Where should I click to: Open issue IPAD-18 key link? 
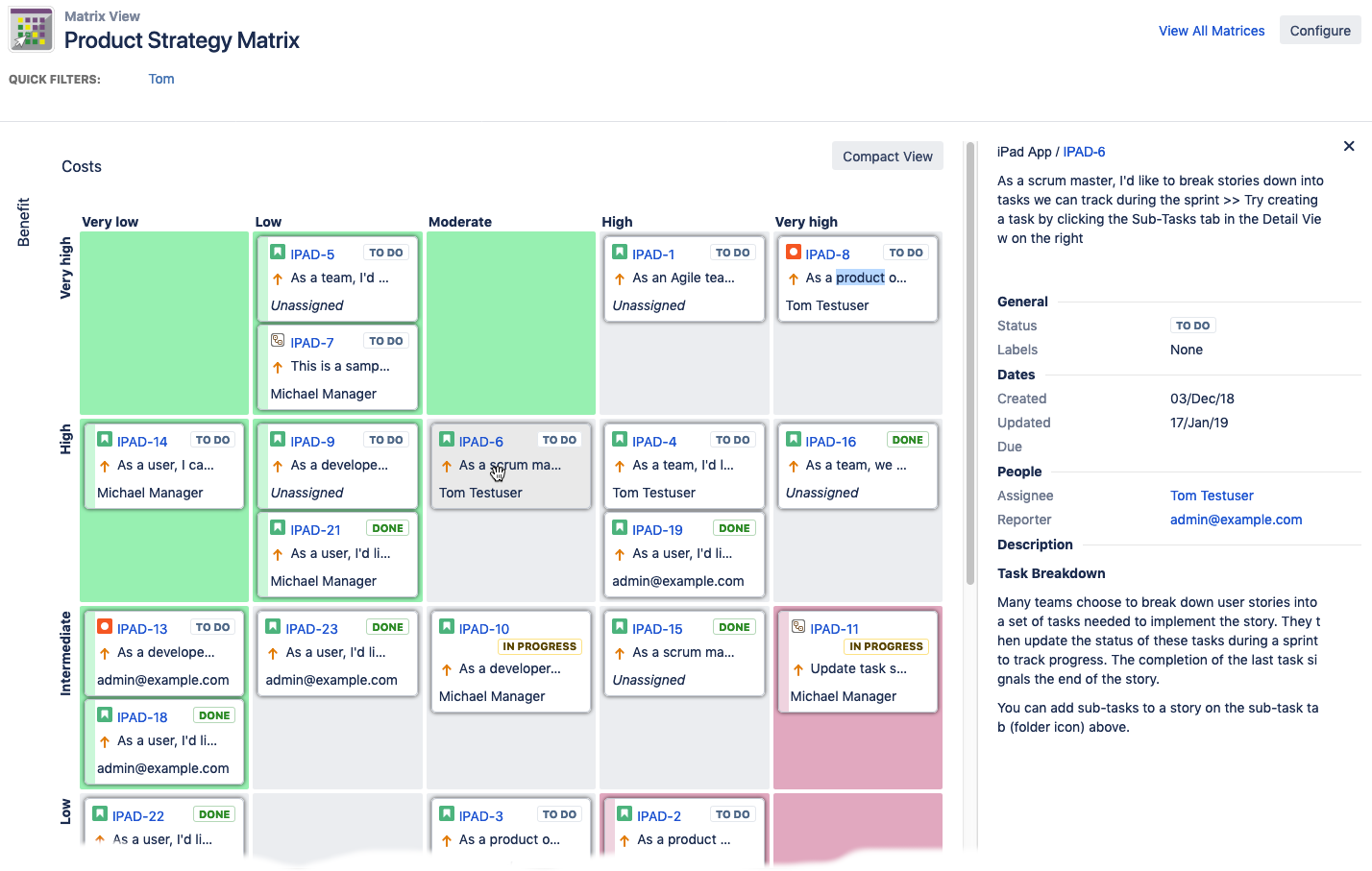click(142, 717)
